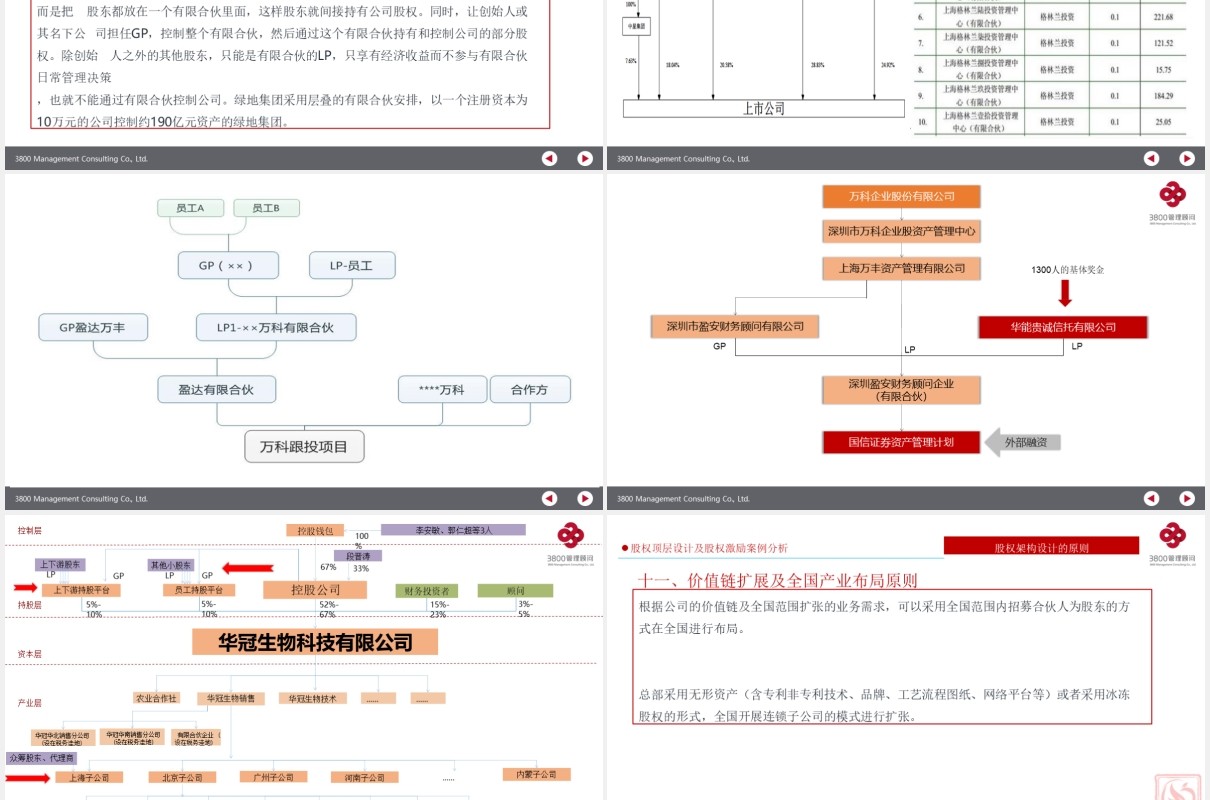The width and height of the screenshot is (1210, 800).
Task: Click the 李安敏、郭仁超等3人 purple box
Action: pyautogui.click(x=453, y=530)
